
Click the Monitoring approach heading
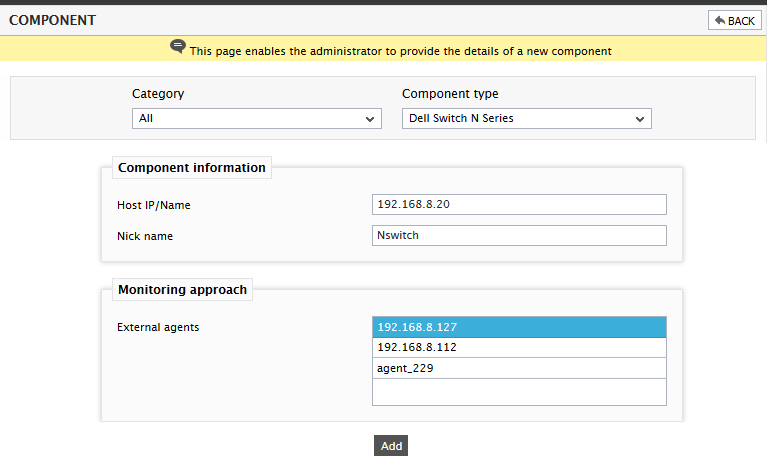click(182, 289)
